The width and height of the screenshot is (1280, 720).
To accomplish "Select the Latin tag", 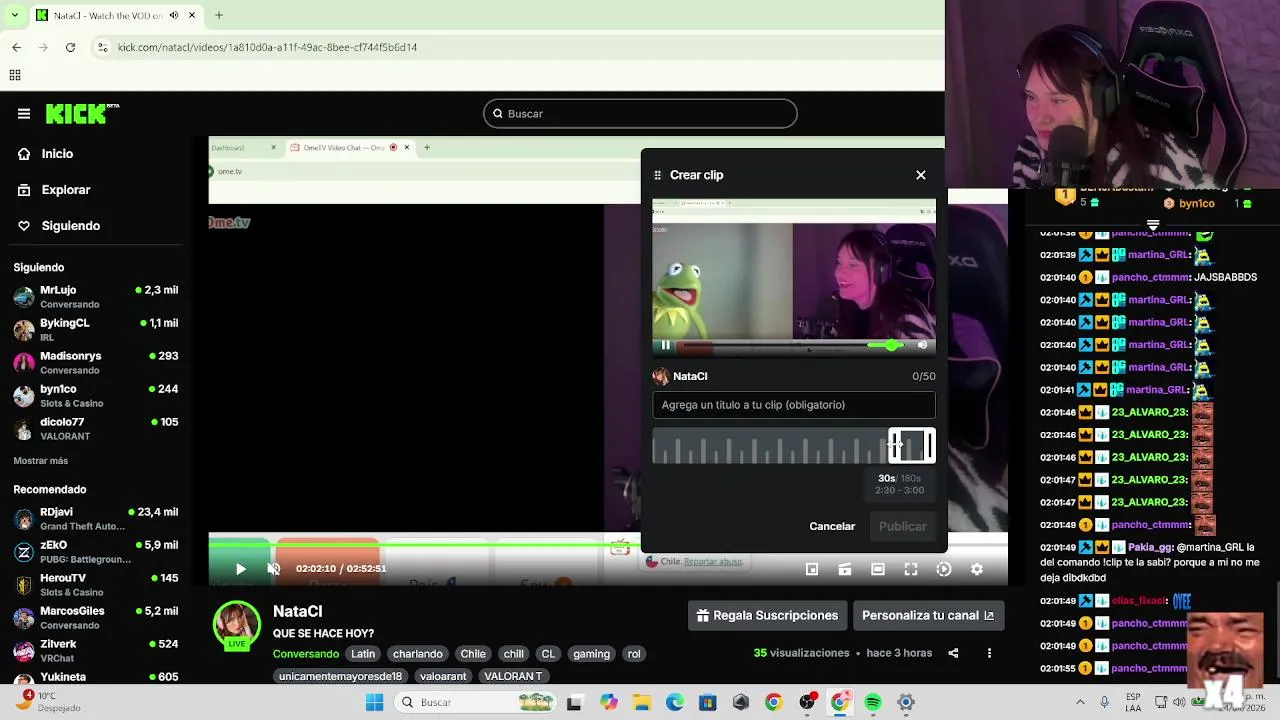I will click(x=363, y=654).
